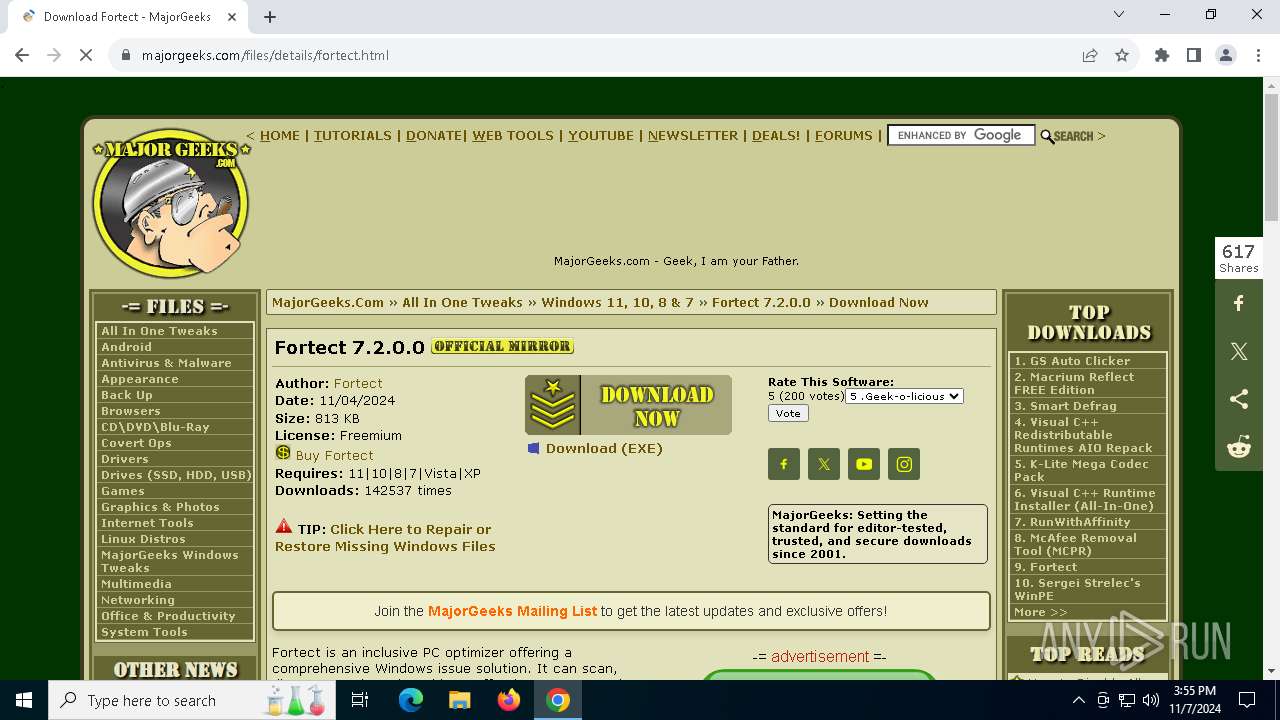Screen dimensions: 1280x720
Task: Launch Microsoft Edge from taskbar
Action: point(411,700)
